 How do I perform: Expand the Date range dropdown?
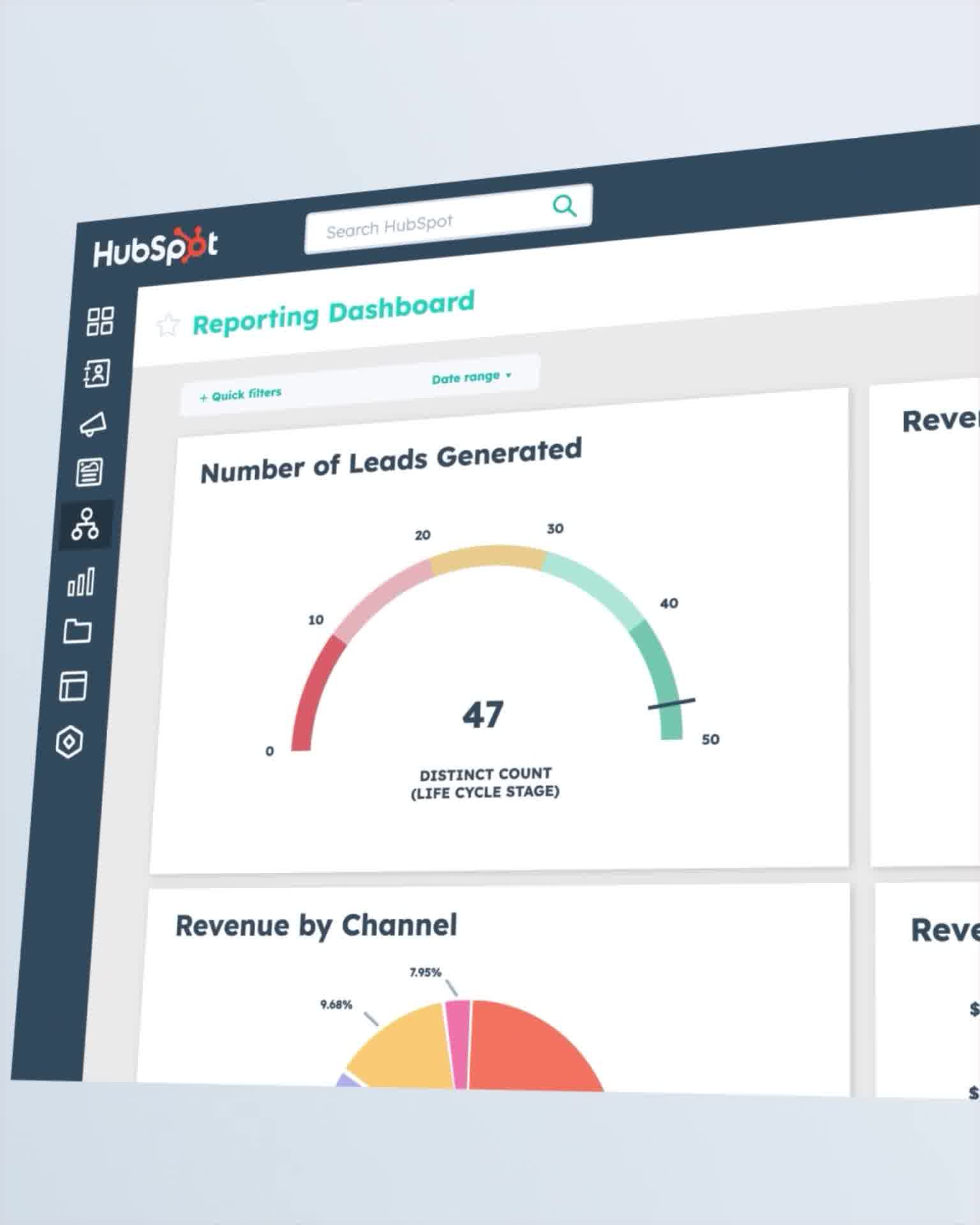(471, 377)
